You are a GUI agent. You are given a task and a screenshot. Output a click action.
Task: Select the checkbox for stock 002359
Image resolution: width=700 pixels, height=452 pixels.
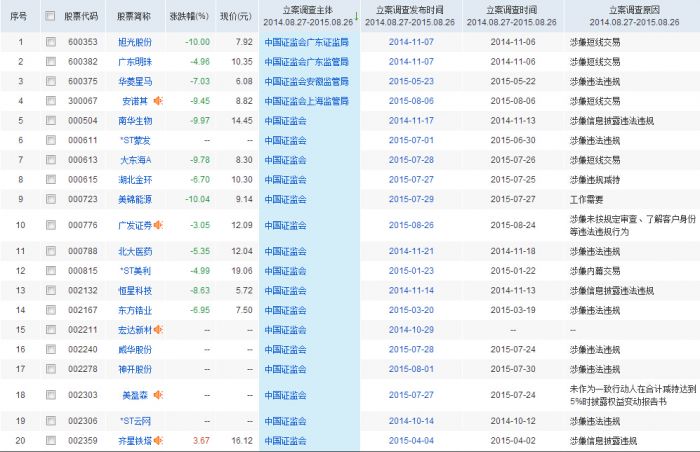(x=51, y=440)
